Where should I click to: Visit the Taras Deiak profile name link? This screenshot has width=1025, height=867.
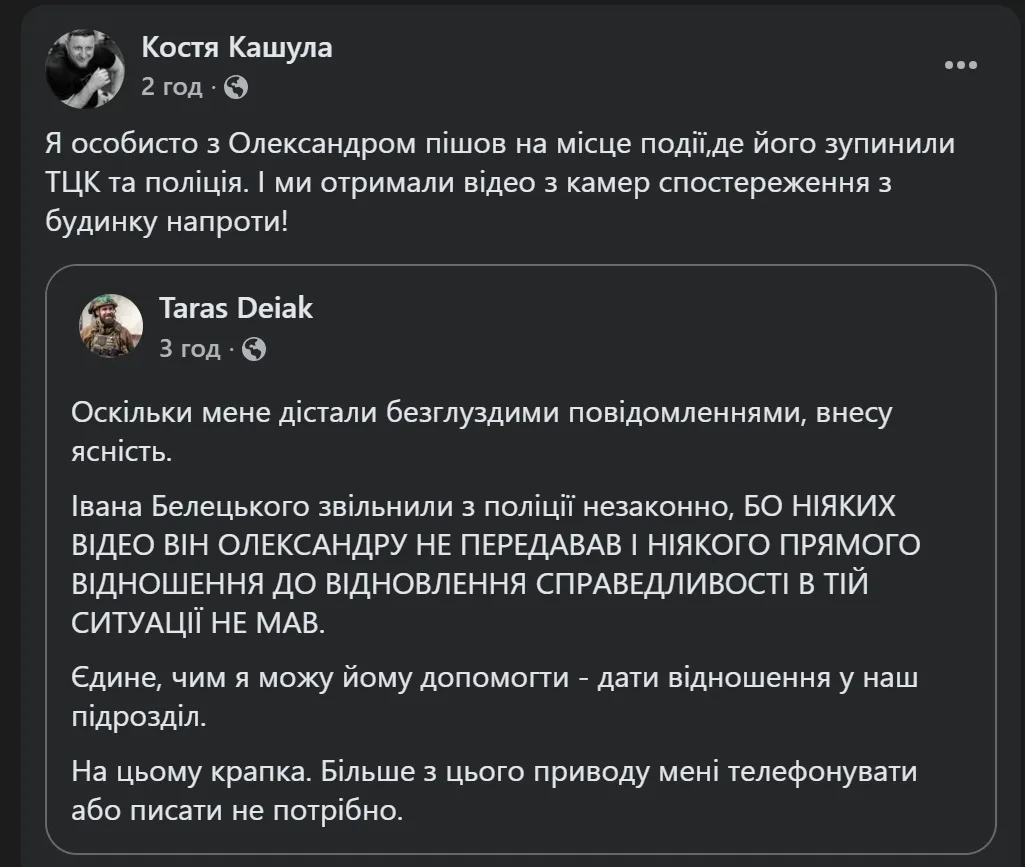coord(236,308)
